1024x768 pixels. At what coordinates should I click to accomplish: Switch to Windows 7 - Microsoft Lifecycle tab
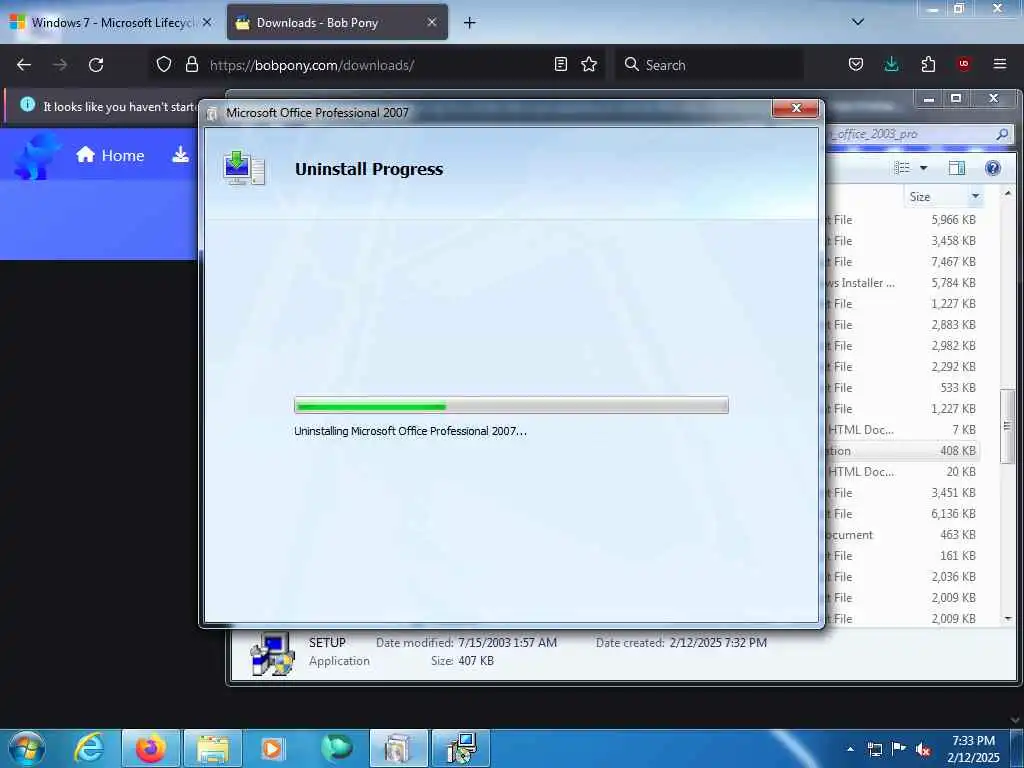pos(110,22)
